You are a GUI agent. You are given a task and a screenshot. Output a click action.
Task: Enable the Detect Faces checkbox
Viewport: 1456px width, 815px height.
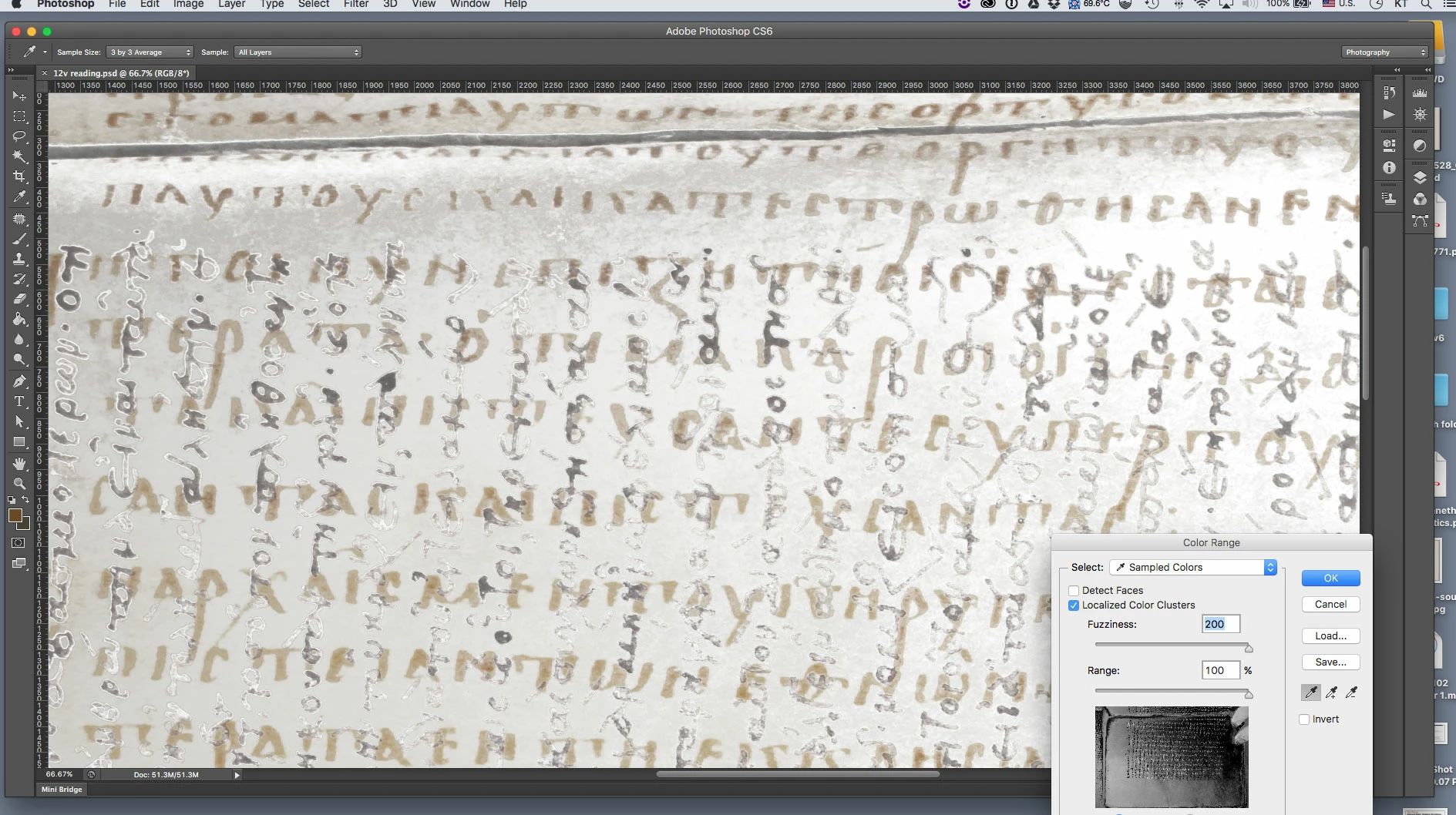pos(1074,591)
